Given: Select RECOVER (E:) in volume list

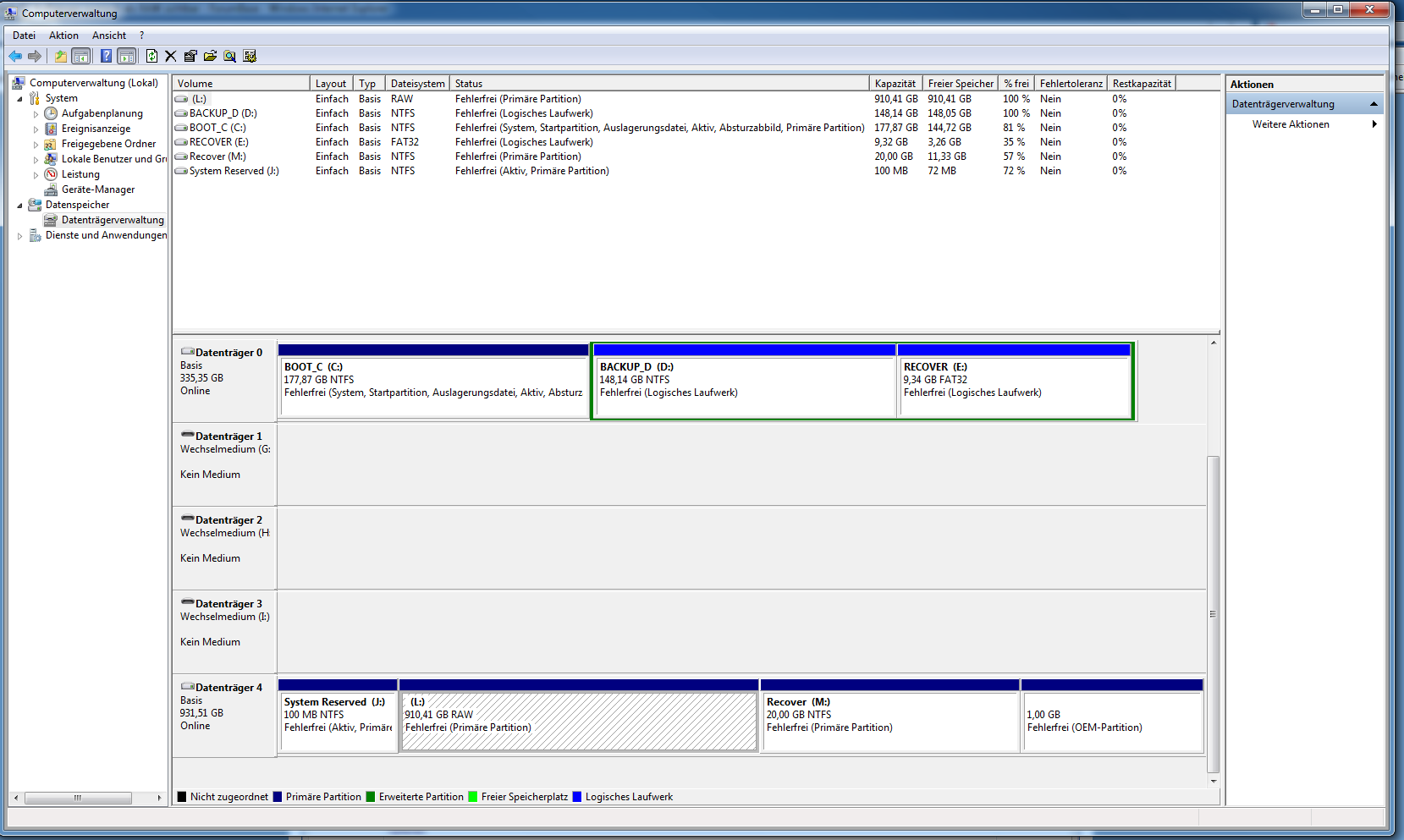Looking at the screenshot, I should coord(218,142).
